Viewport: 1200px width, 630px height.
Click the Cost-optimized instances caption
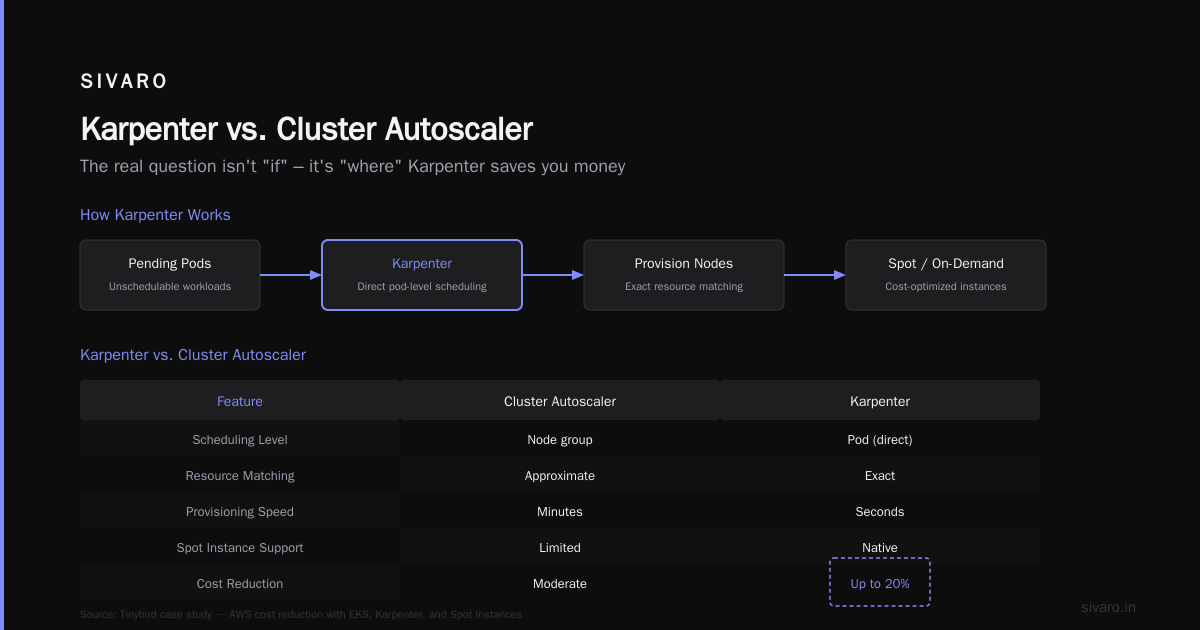946,286
